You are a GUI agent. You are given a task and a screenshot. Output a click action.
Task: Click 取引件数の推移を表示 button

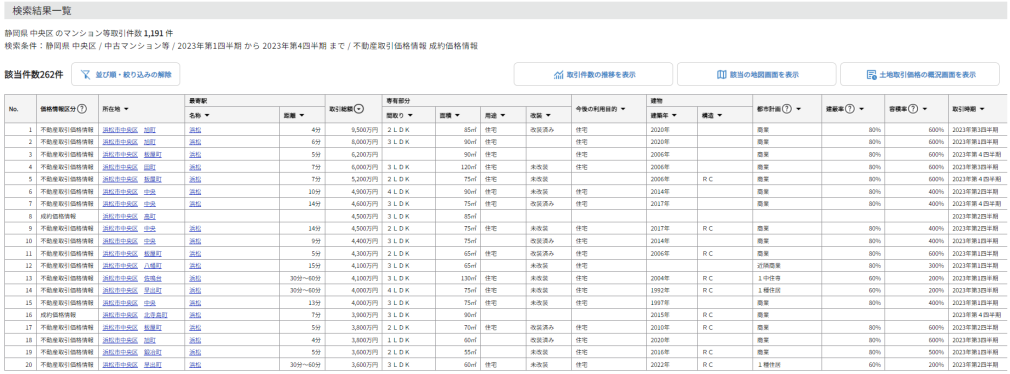[593, 75]
